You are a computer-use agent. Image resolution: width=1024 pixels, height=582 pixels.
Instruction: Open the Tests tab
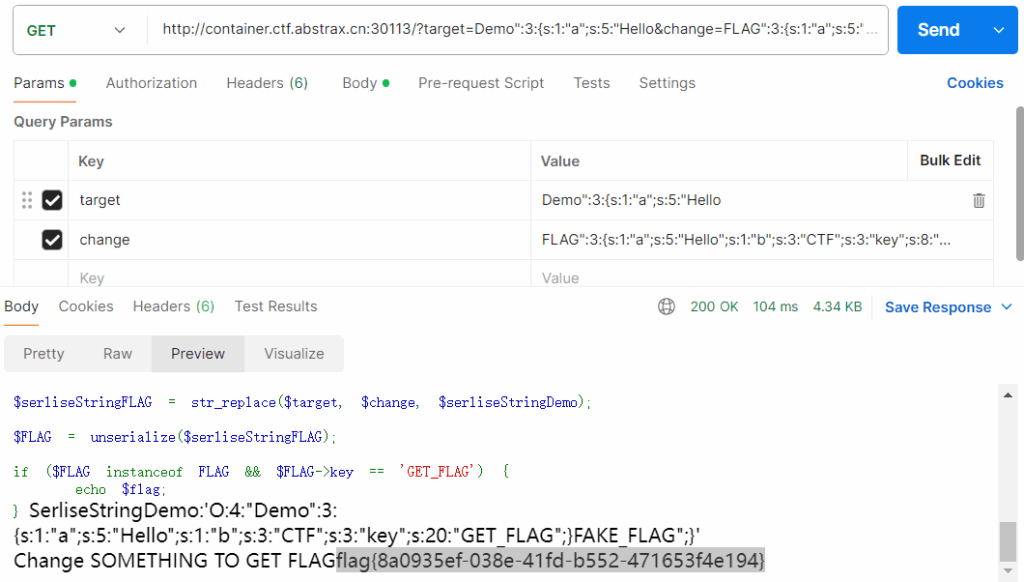591,83
